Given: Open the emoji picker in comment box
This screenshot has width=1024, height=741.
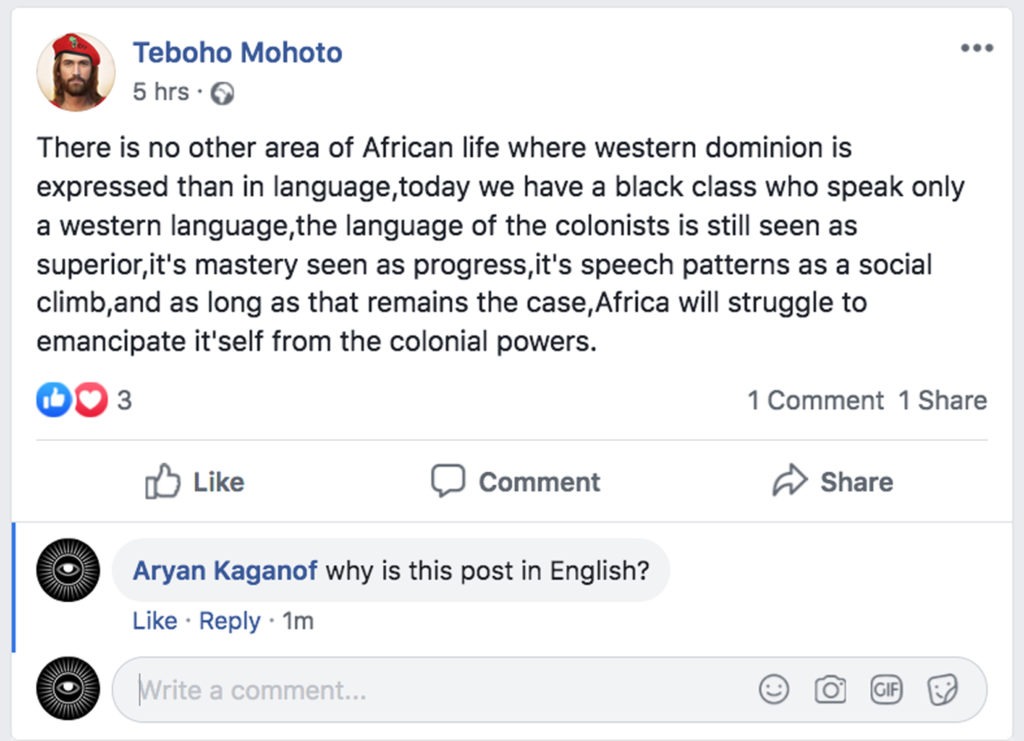Looking at the screenshot, I should 774,689.
